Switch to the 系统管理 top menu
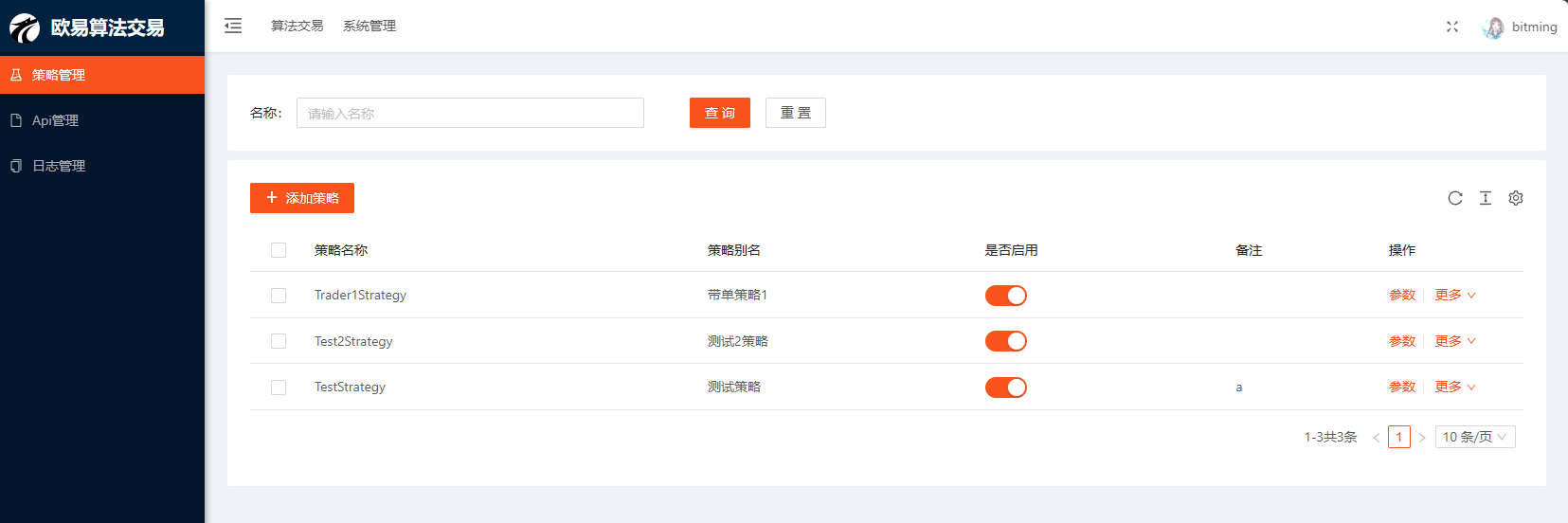 (369, 26)
